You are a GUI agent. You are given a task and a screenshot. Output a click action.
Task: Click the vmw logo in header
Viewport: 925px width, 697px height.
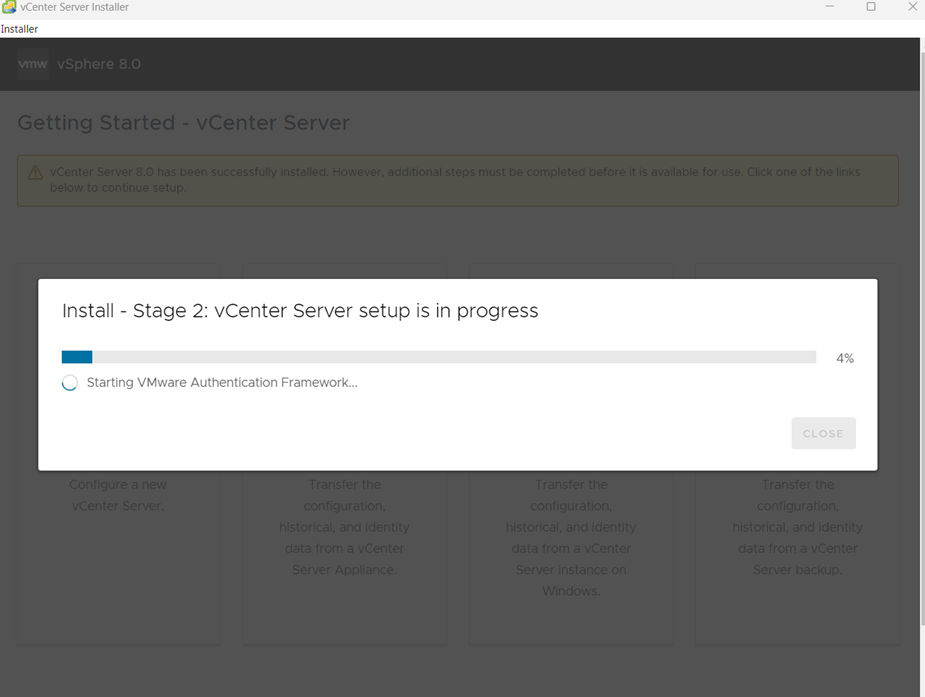click(x=32, y=64)
